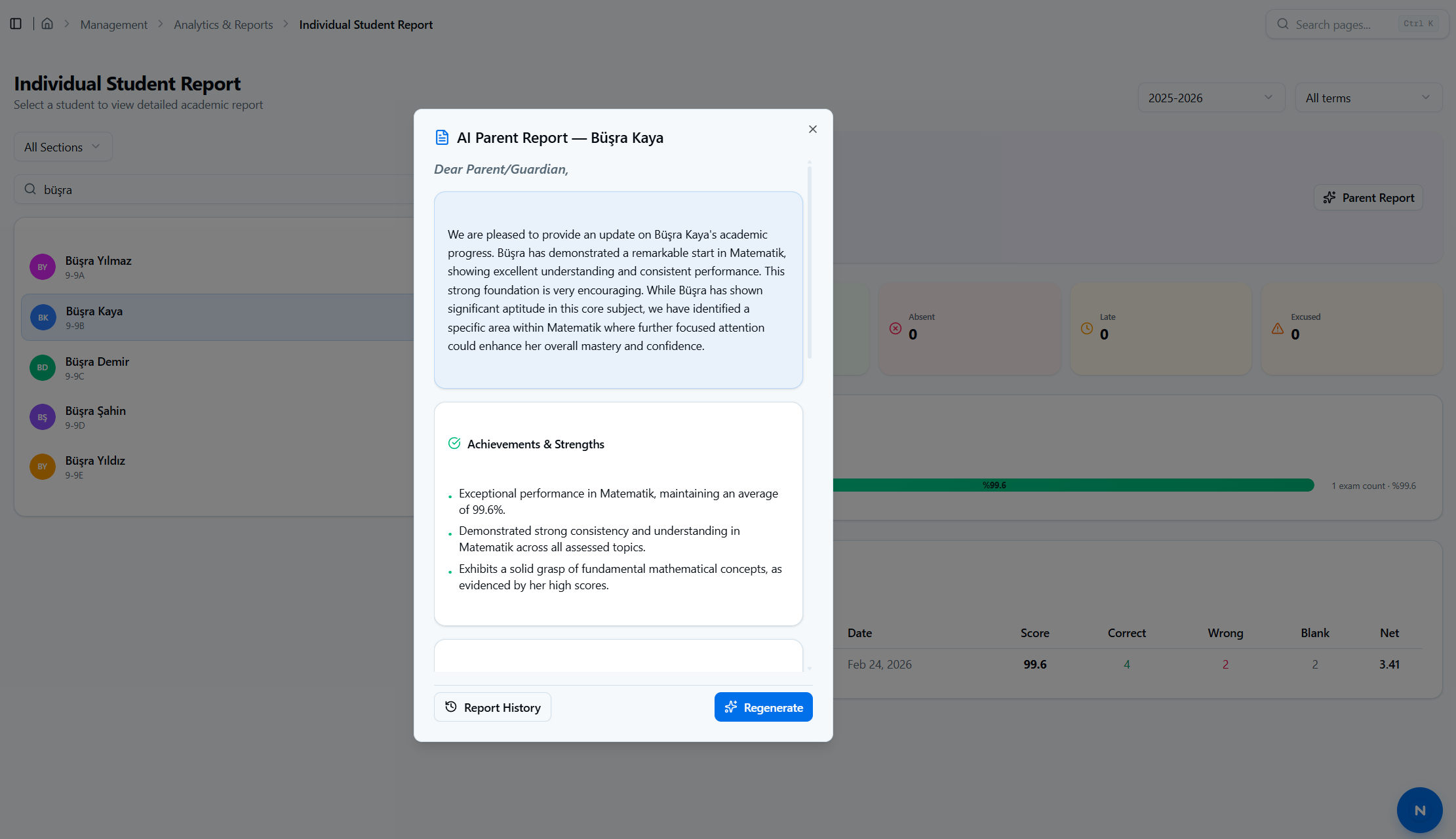
Task: Click the Dear Parent/Guardian greeting text
Action: point(501,169)
